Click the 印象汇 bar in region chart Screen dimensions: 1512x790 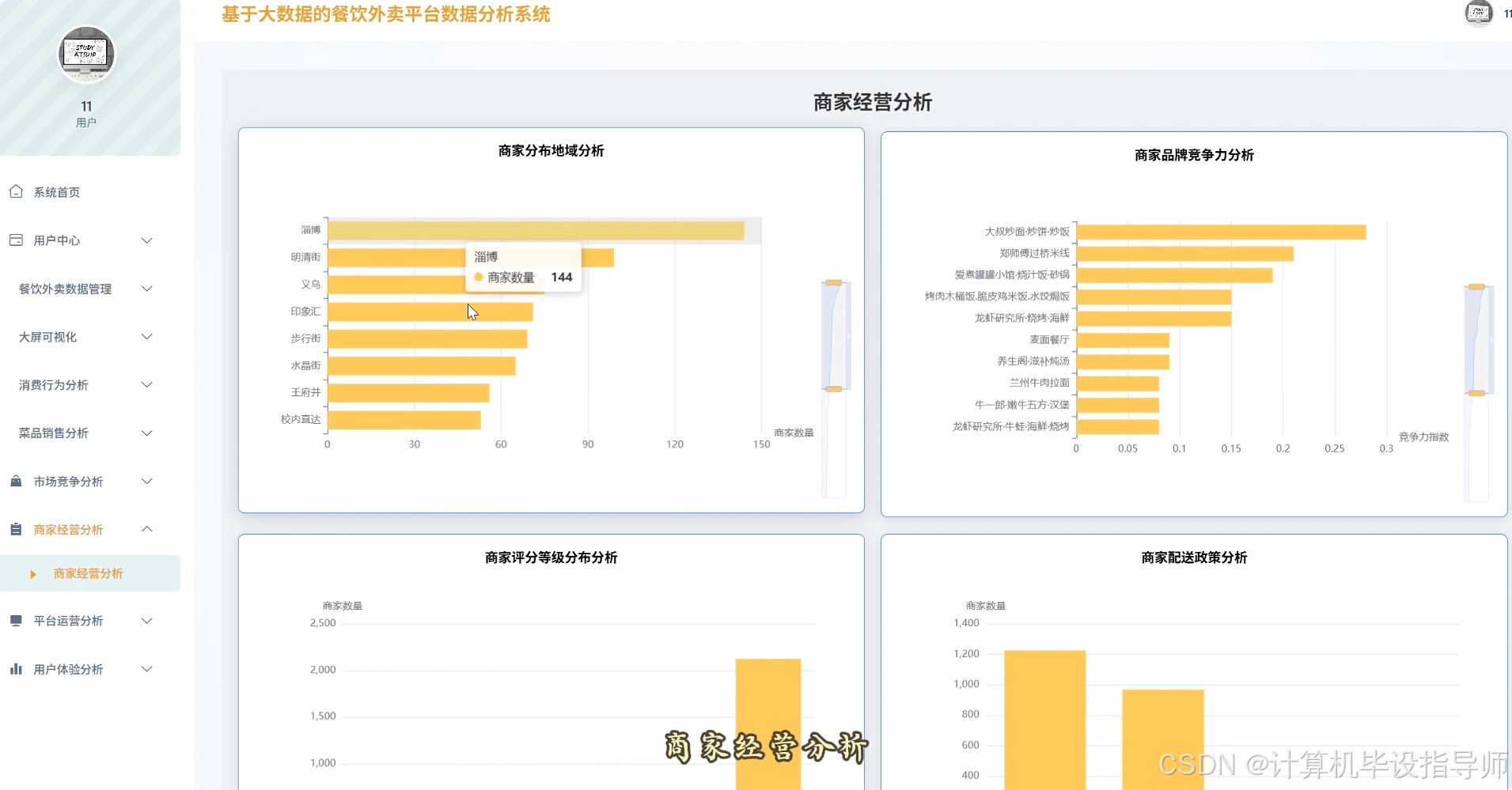point(430,312)
